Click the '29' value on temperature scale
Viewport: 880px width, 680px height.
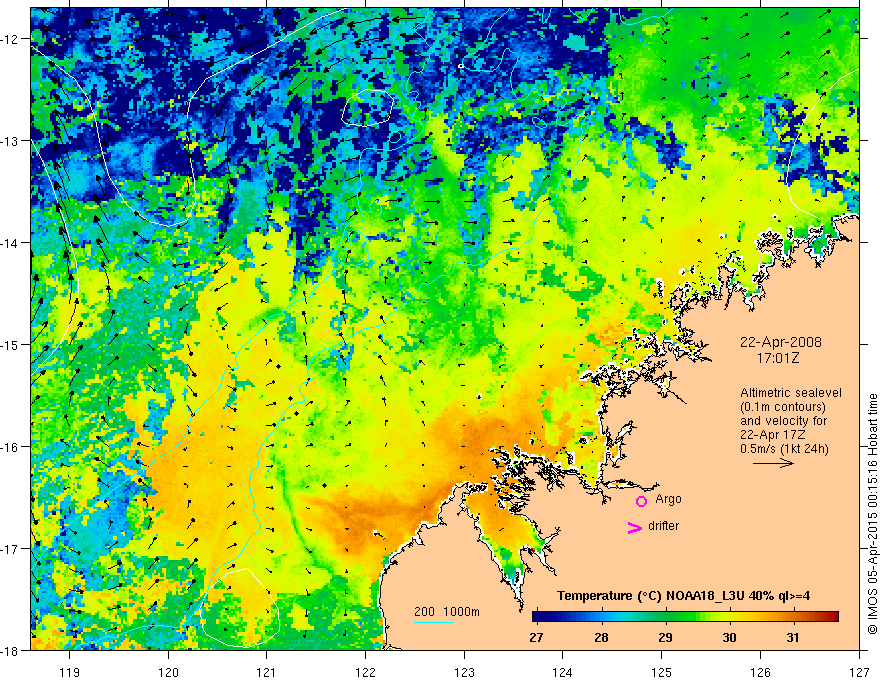point(665,637)
